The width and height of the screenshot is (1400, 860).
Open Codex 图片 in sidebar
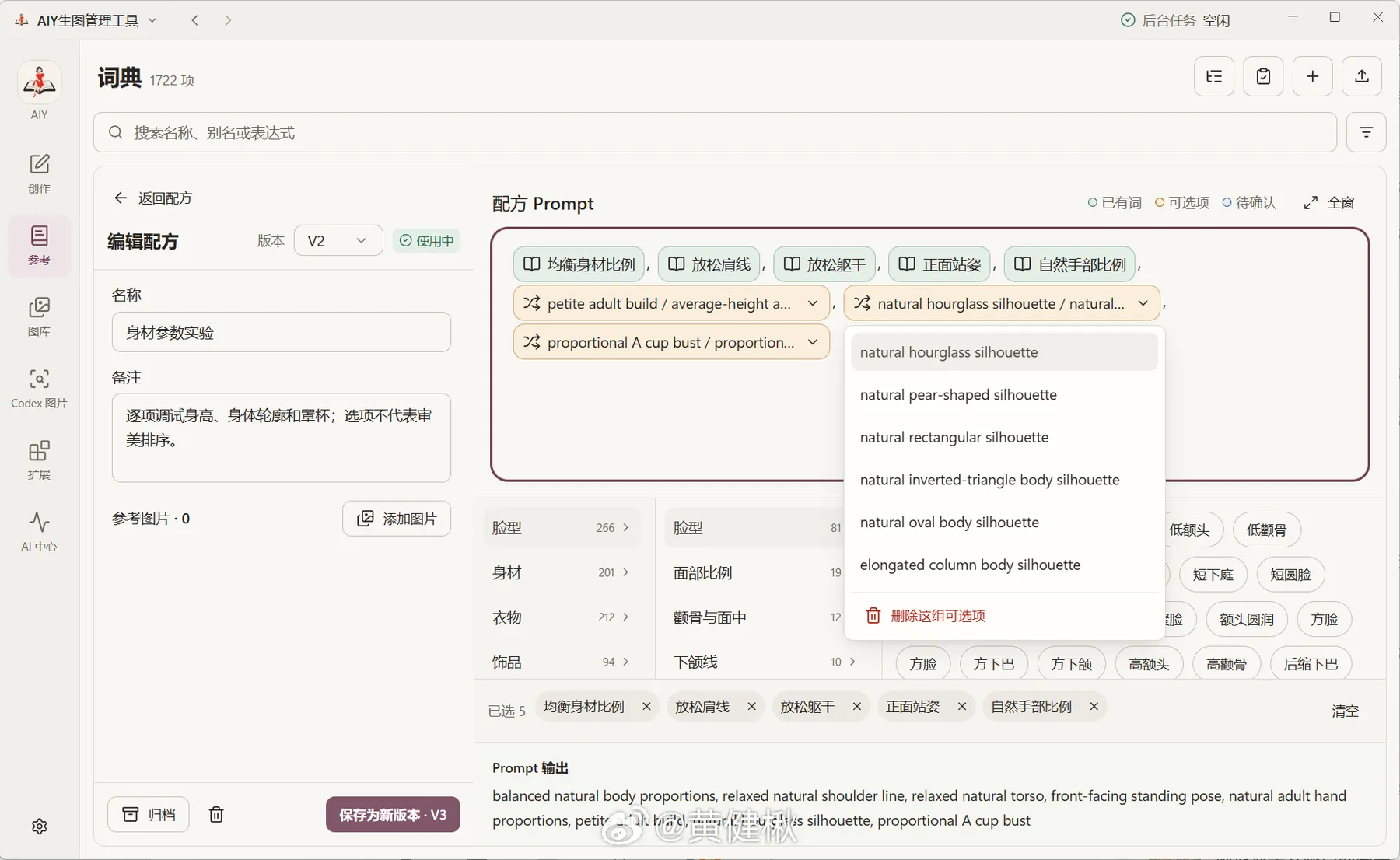[x=39, y=388]
